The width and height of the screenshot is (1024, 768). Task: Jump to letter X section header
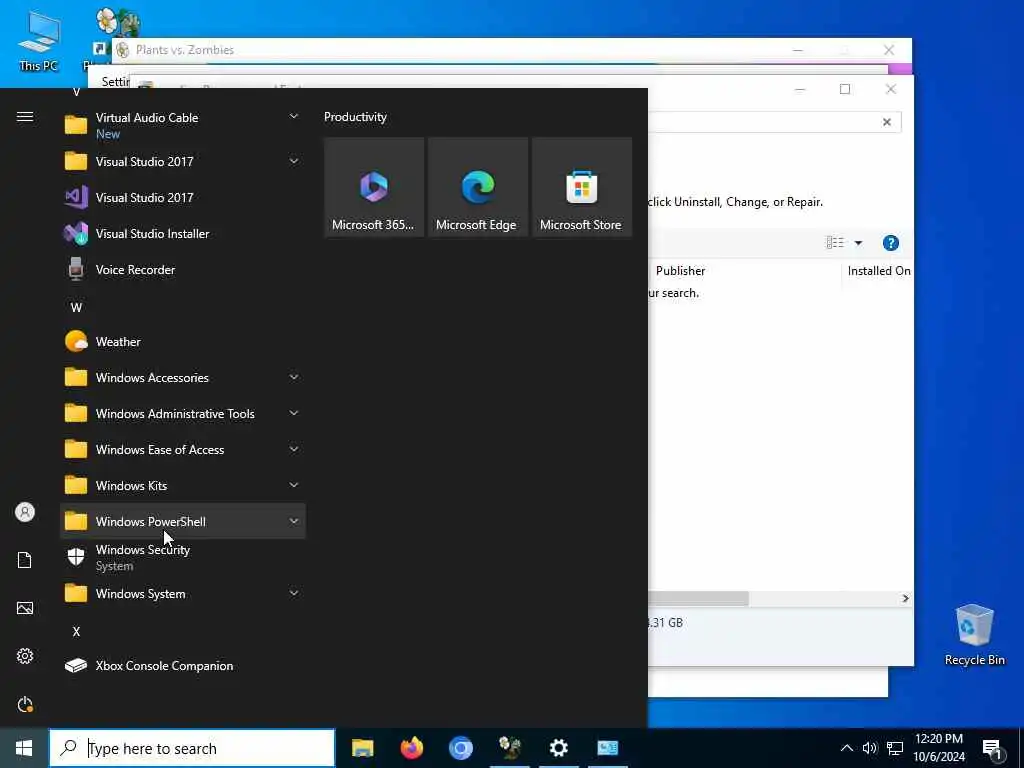[76, 632]
